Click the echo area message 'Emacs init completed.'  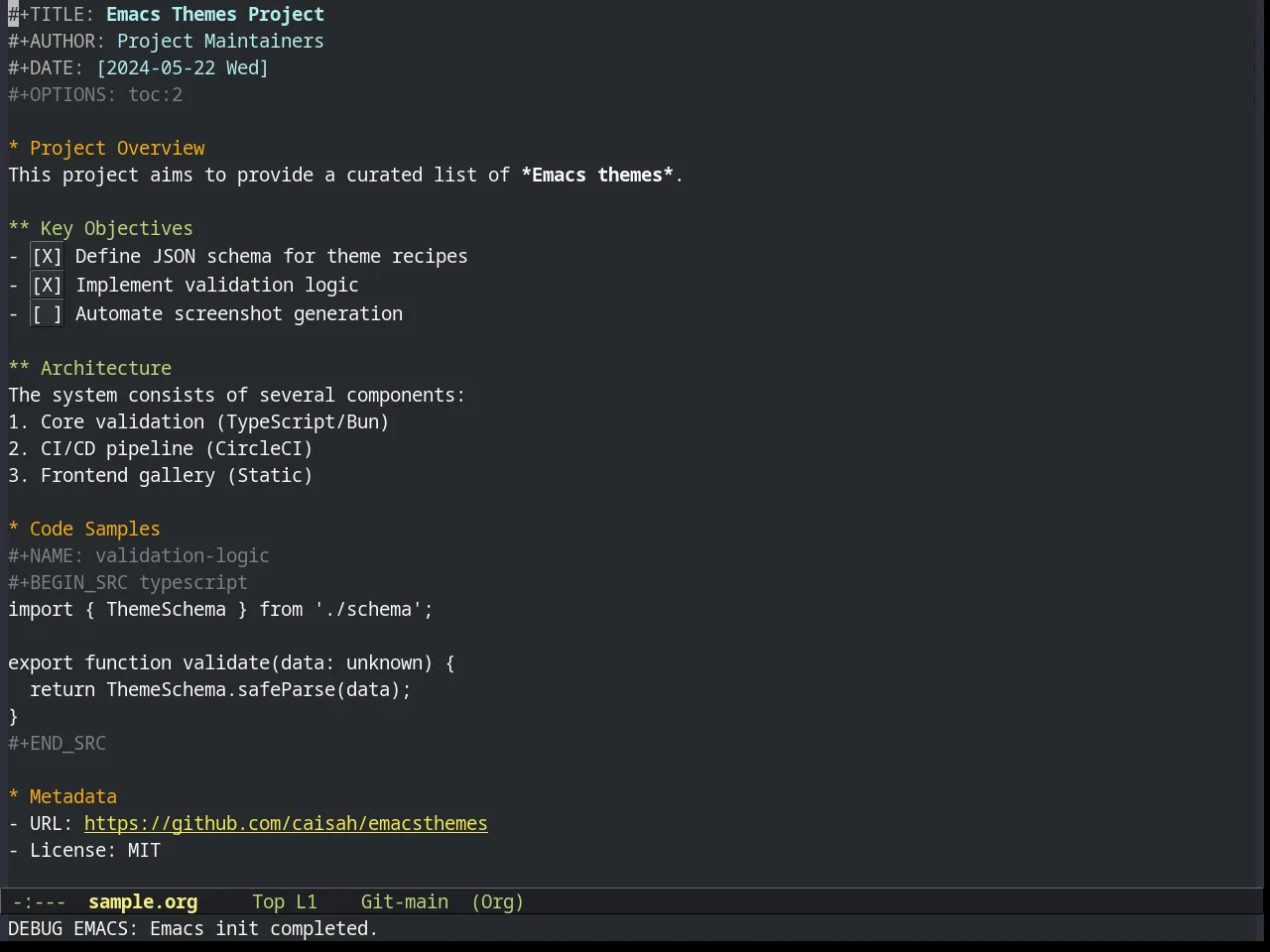point(264,929)
